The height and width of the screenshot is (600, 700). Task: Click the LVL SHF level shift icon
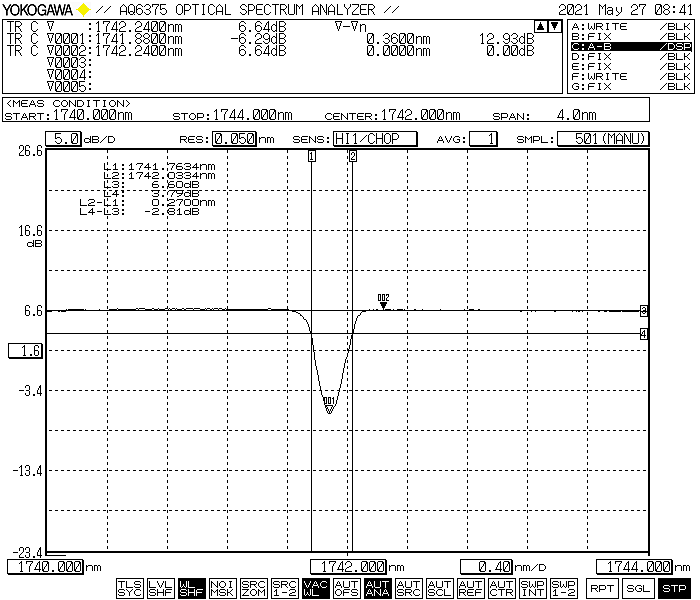click(x=160, y=588)
